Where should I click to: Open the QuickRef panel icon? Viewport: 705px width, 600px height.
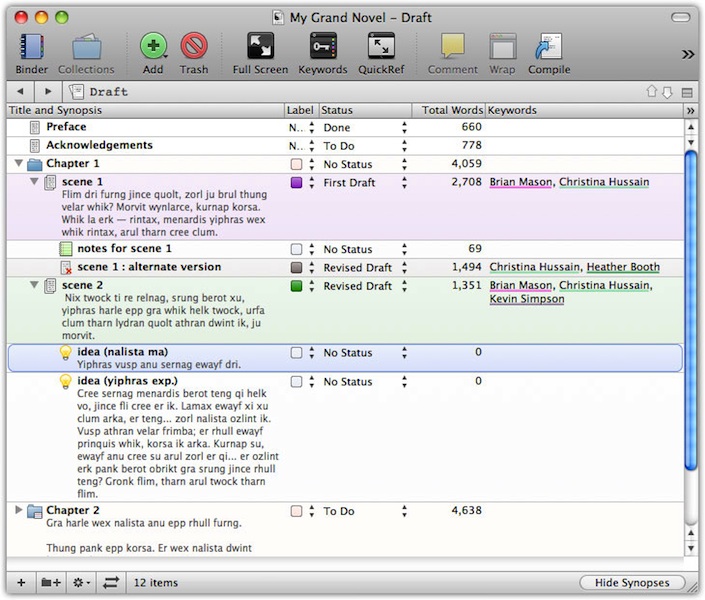tap(381, 46)
